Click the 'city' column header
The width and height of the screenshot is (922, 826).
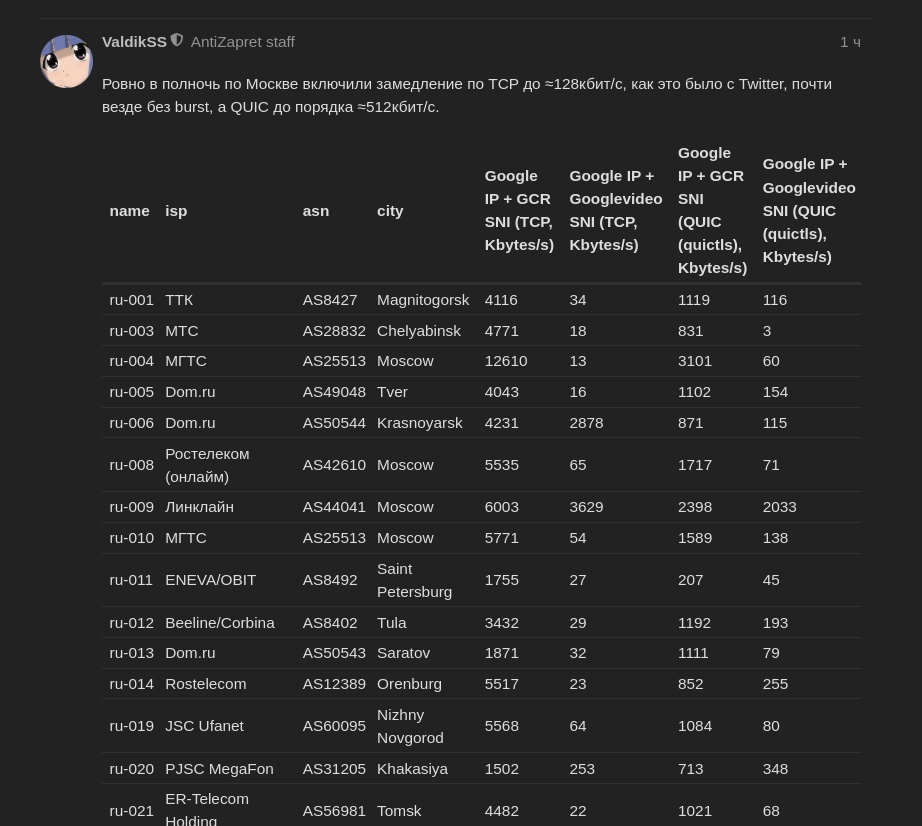click(390, 210)
